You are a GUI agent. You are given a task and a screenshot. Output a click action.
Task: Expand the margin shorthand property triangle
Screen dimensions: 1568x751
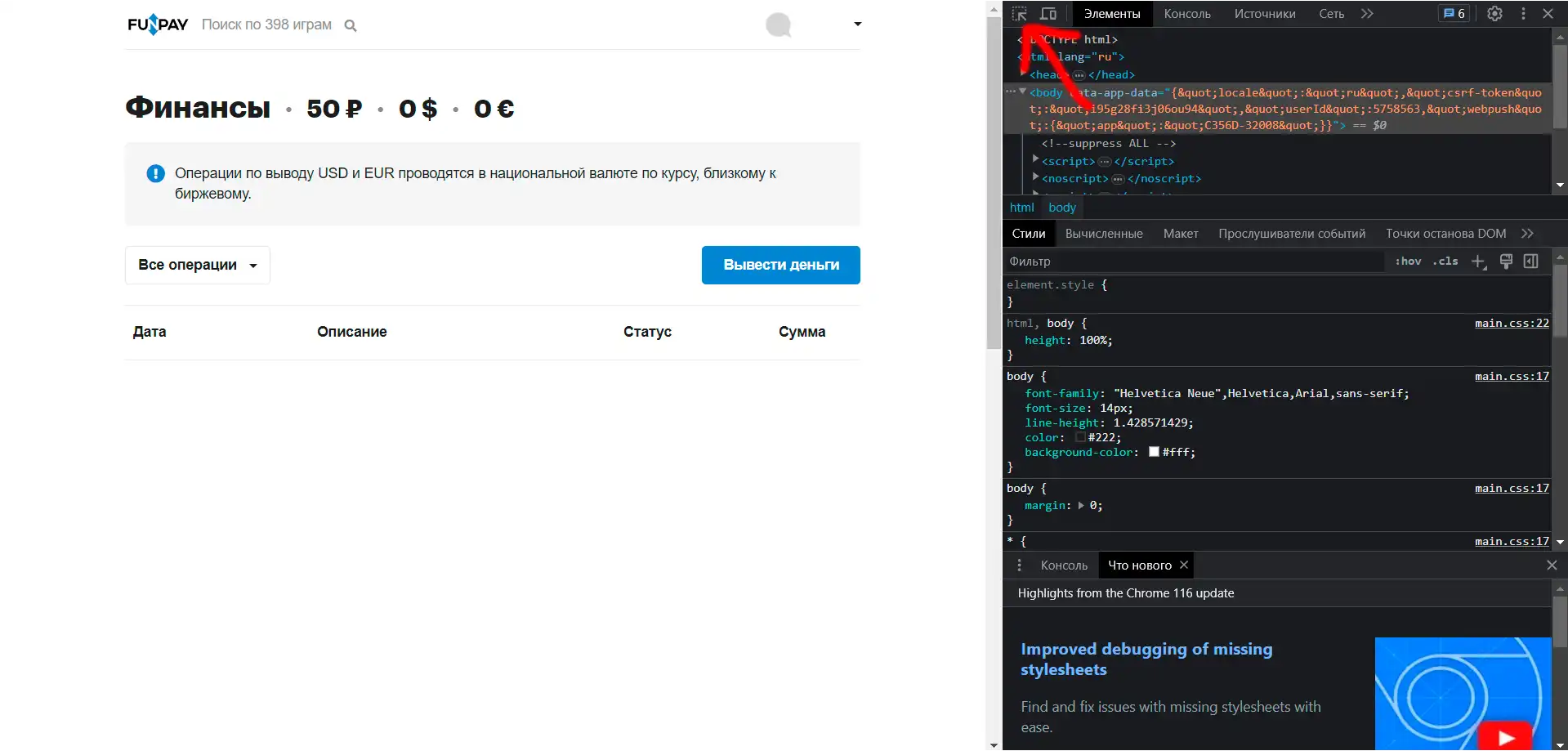pos(1081,506)
